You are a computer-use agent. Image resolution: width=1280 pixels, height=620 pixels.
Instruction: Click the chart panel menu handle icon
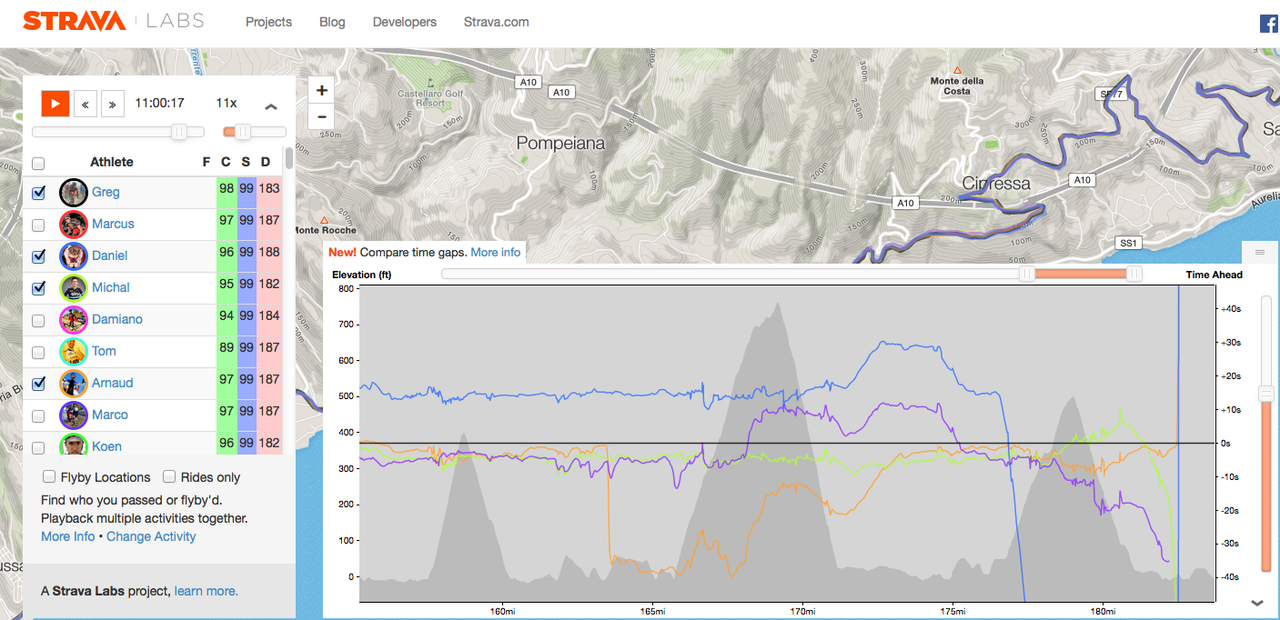pos(1260,252)
